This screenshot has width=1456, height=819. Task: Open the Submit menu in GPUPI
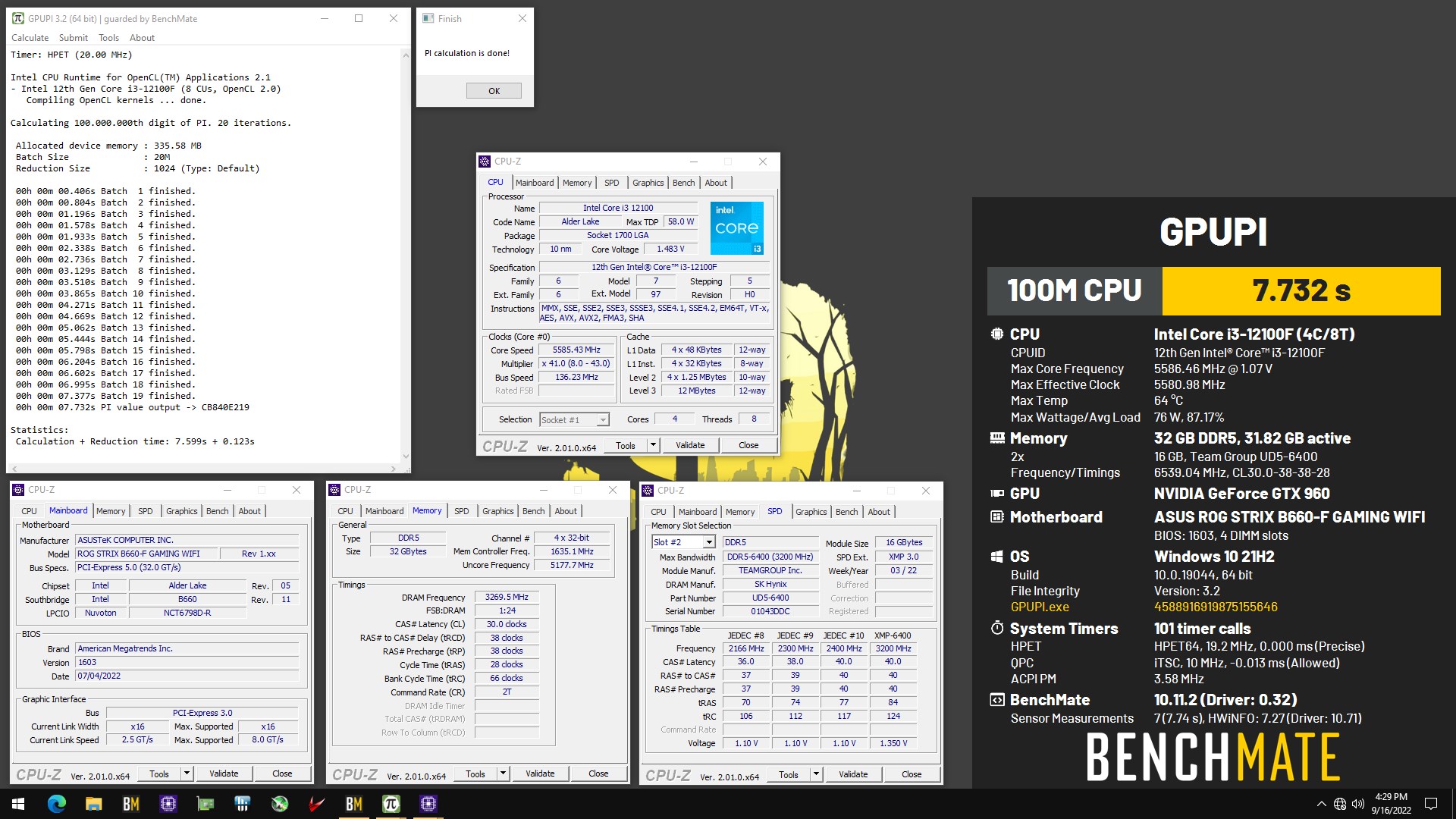[74, 38]
